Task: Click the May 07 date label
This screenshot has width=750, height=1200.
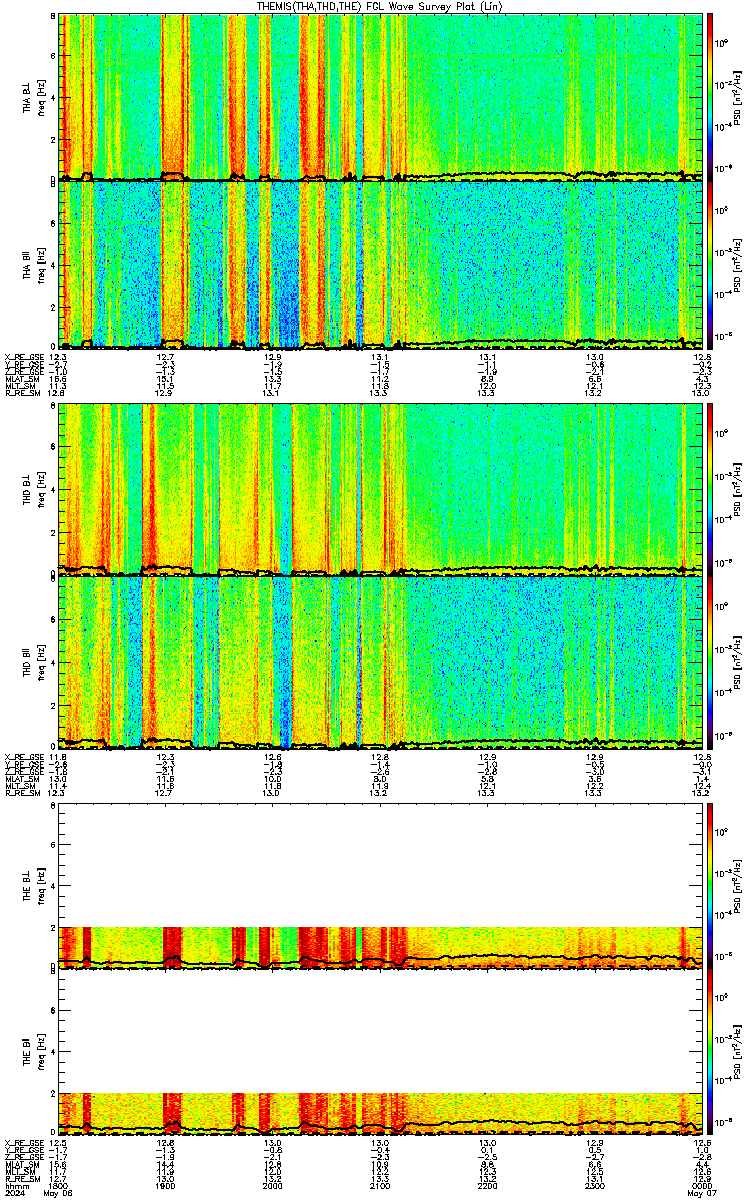Action: click(702, 1194)
